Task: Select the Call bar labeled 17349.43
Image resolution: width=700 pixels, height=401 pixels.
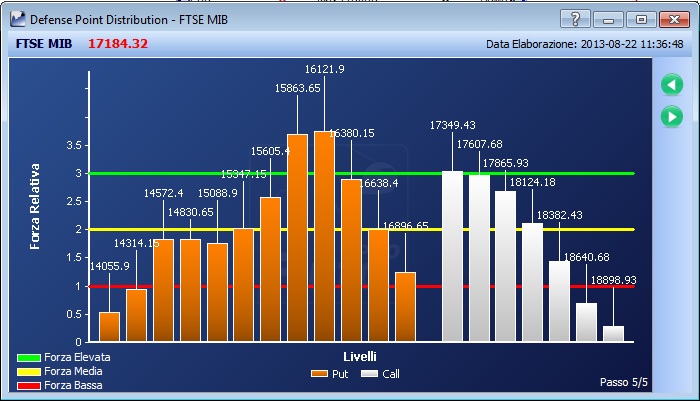Action: pyautogui.click(x=452, y=256)
